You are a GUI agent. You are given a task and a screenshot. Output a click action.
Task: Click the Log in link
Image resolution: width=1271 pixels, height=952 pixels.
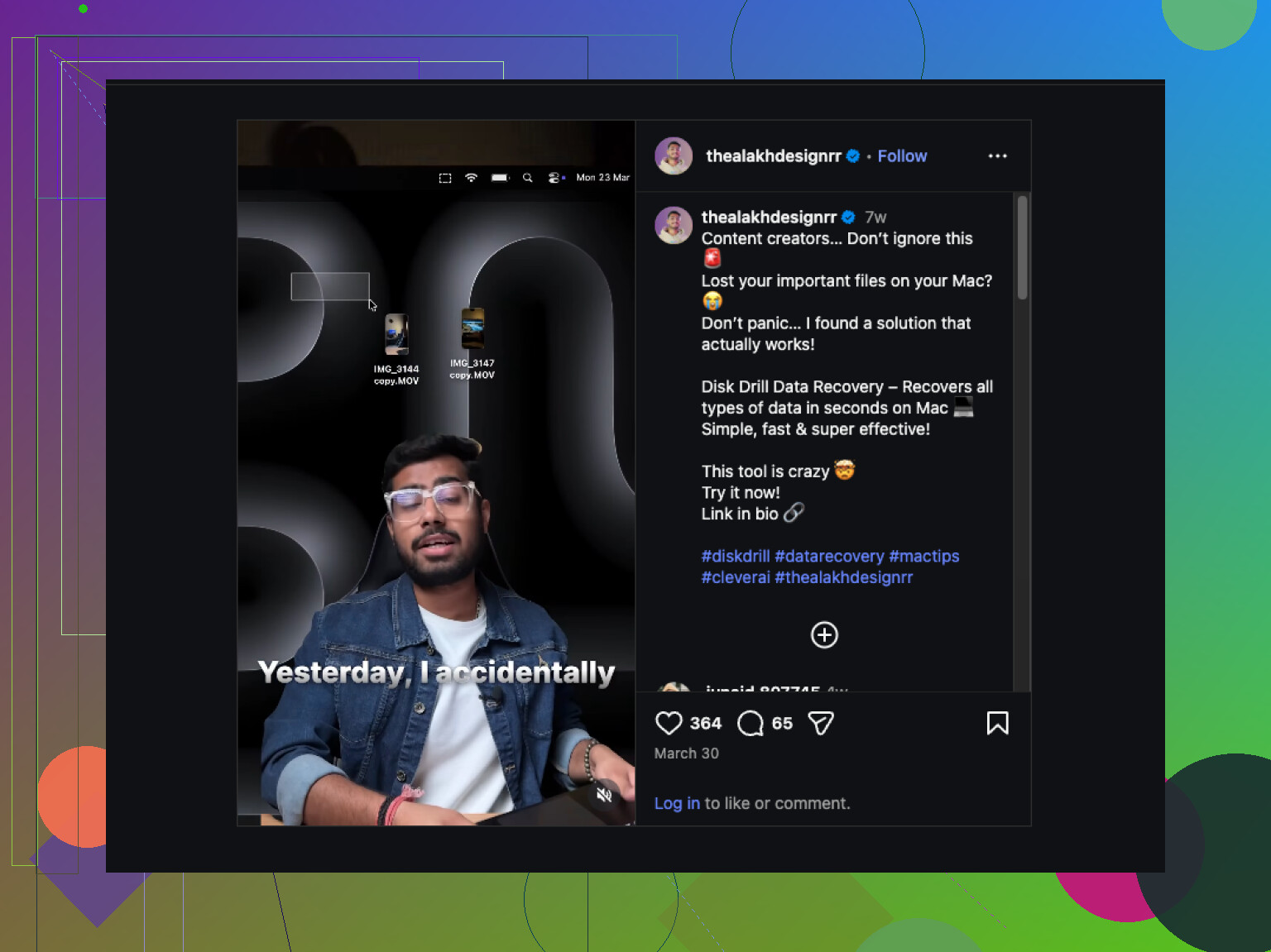(677, 803)
